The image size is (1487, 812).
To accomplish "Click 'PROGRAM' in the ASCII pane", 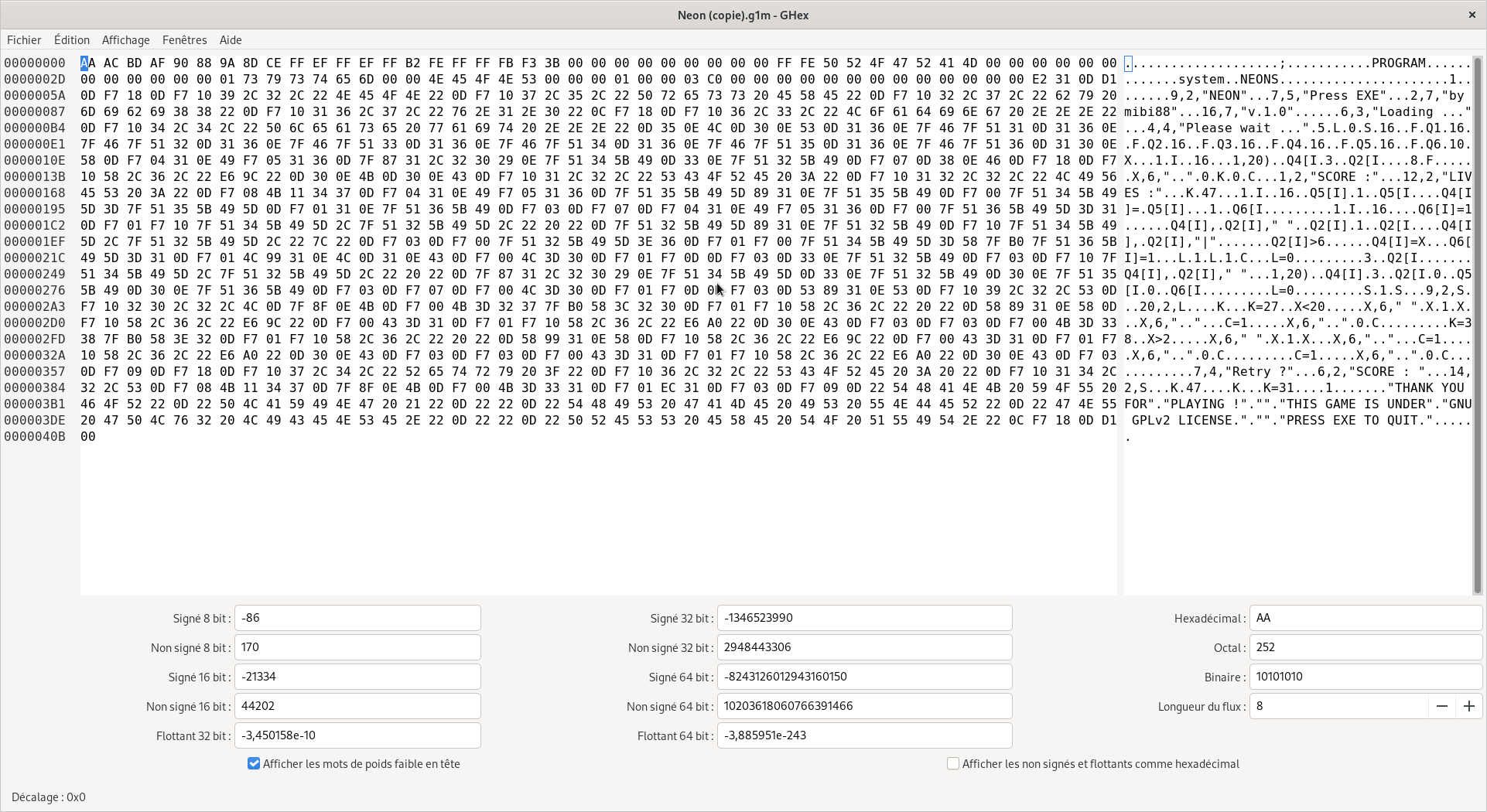I will point(1399,63).
